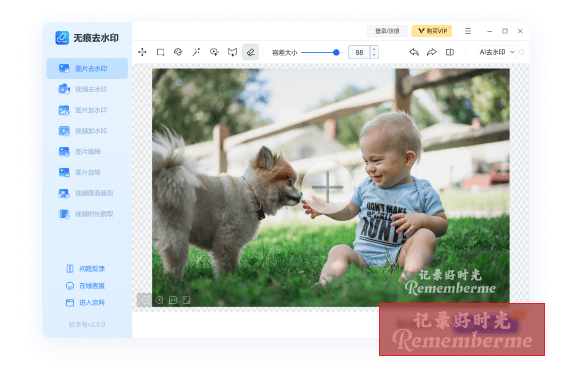The image size is (565, 374).
Task: Select the rectangle selection tool
Action: tap(160, 52)
